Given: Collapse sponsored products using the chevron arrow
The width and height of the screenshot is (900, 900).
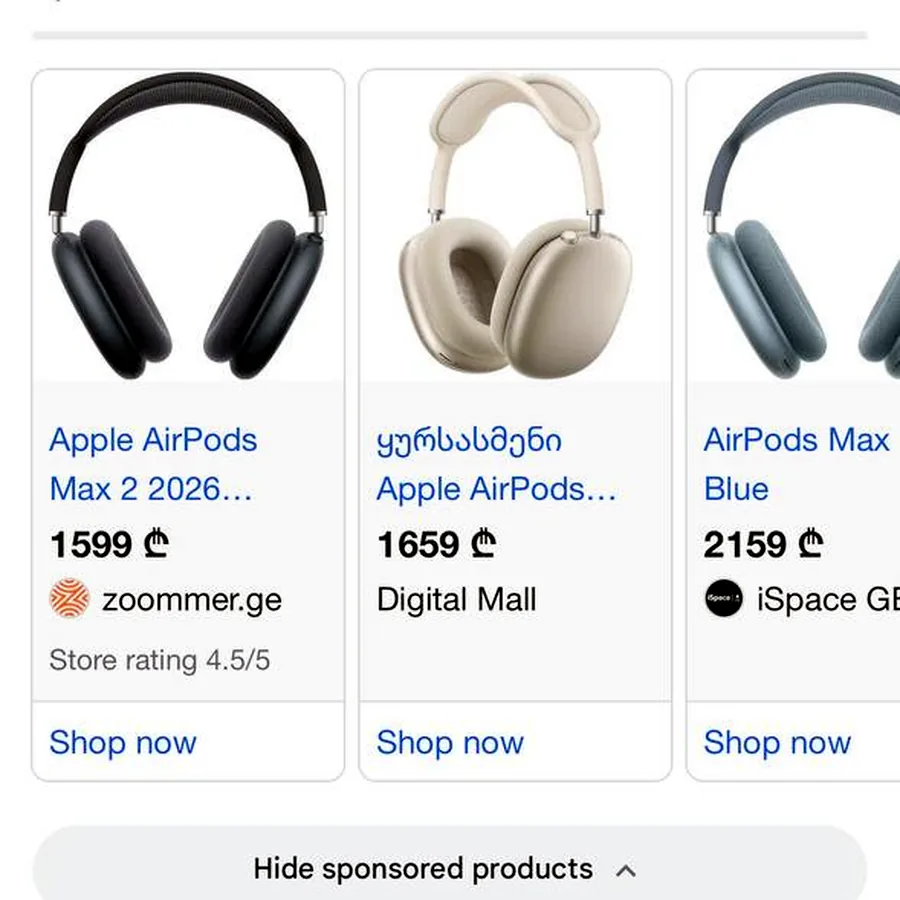Looking at the screenshot, I should tap(626, 871).
